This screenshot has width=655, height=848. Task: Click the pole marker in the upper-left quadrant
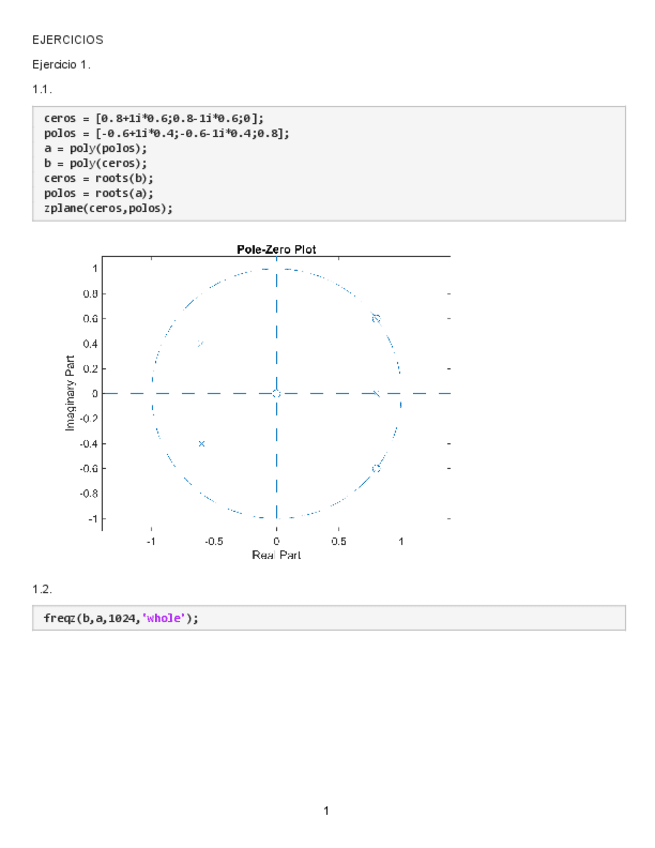[201, 344]
